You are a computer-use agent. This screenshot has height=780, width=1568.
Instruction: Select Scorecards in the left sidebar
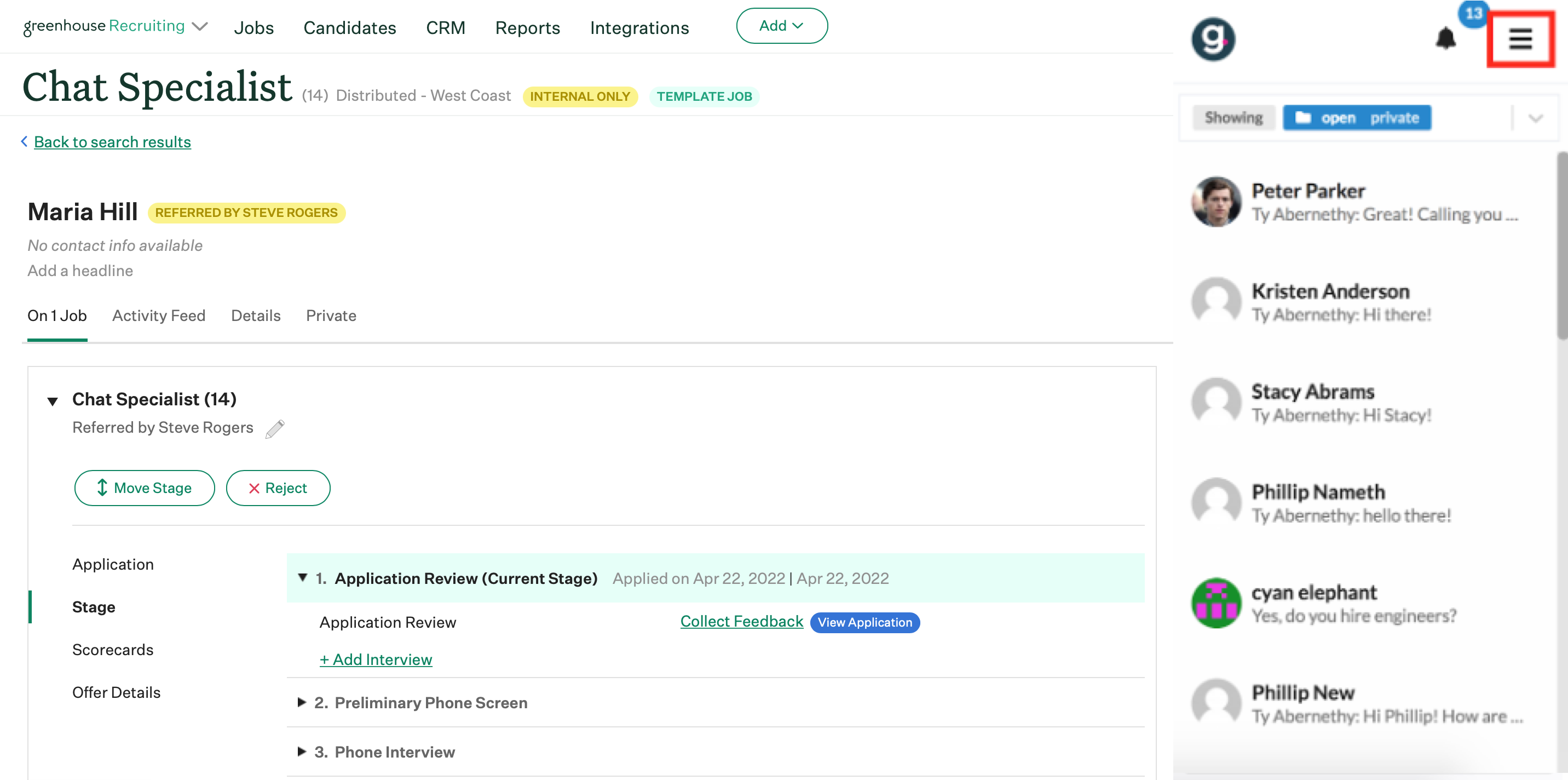click(113, 649)
